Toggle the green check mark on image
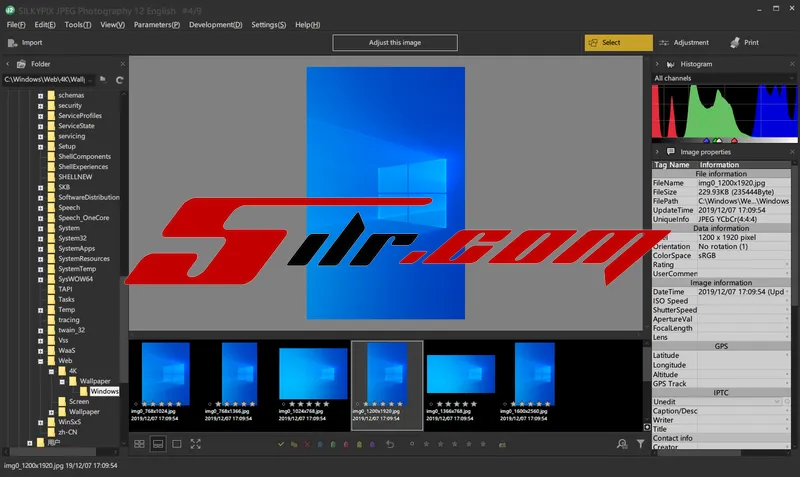 (282, 443)
